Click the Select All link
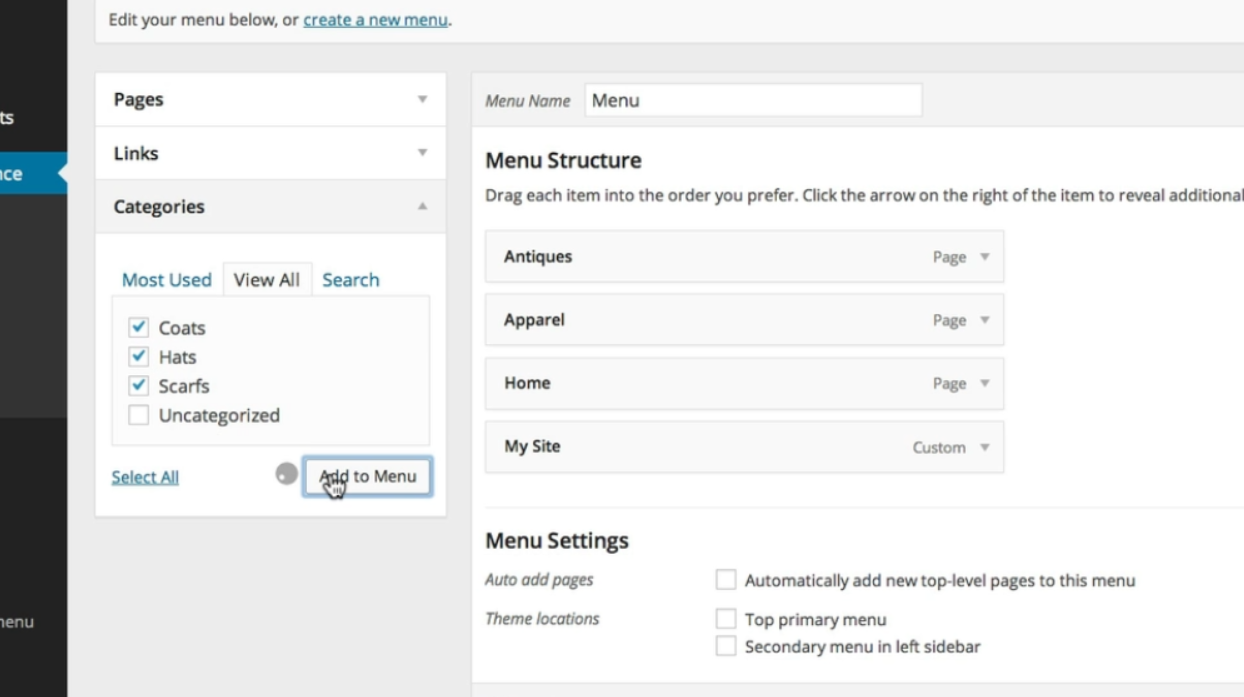The width and height of the screenshot is (1244, 697). click(145, 477)
